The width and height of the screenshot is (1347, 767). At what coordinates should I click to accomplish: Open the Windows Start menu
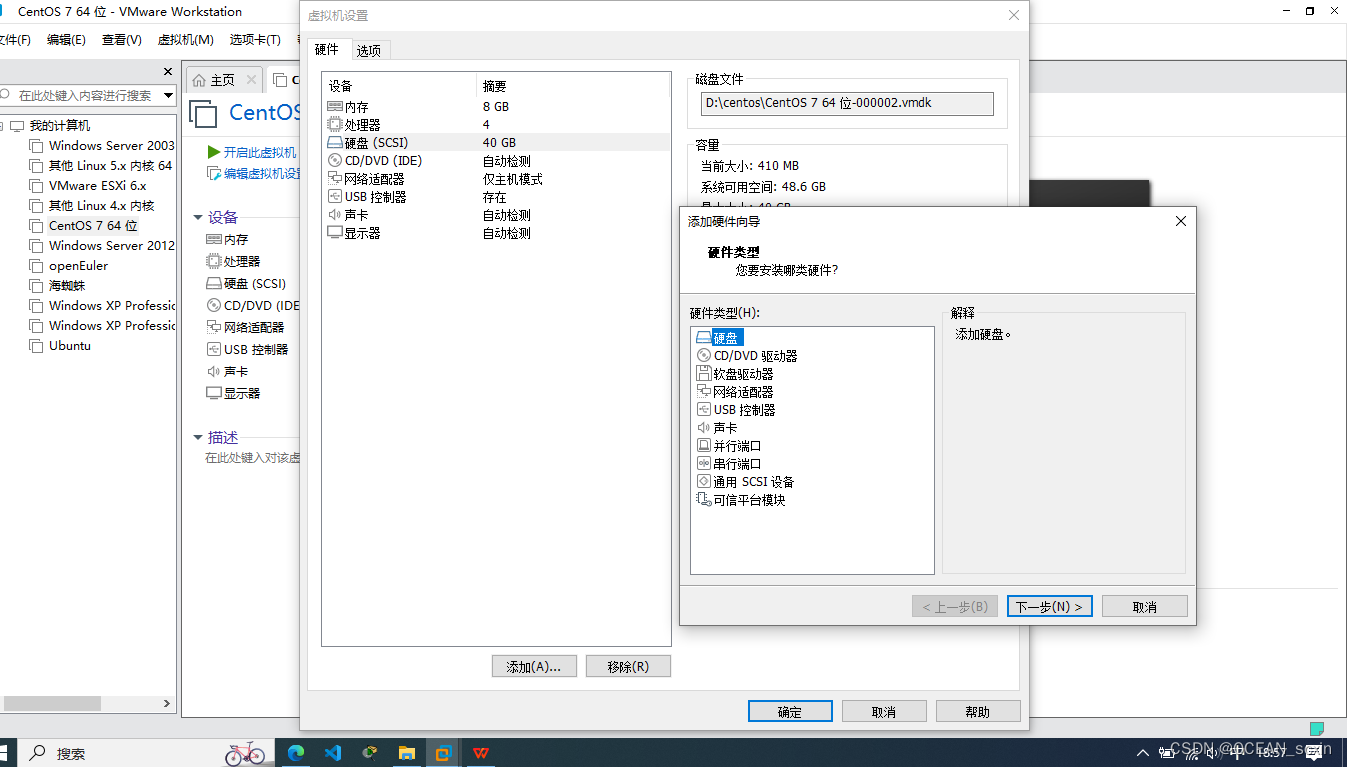pyautogui.click(x=4, y=753)
